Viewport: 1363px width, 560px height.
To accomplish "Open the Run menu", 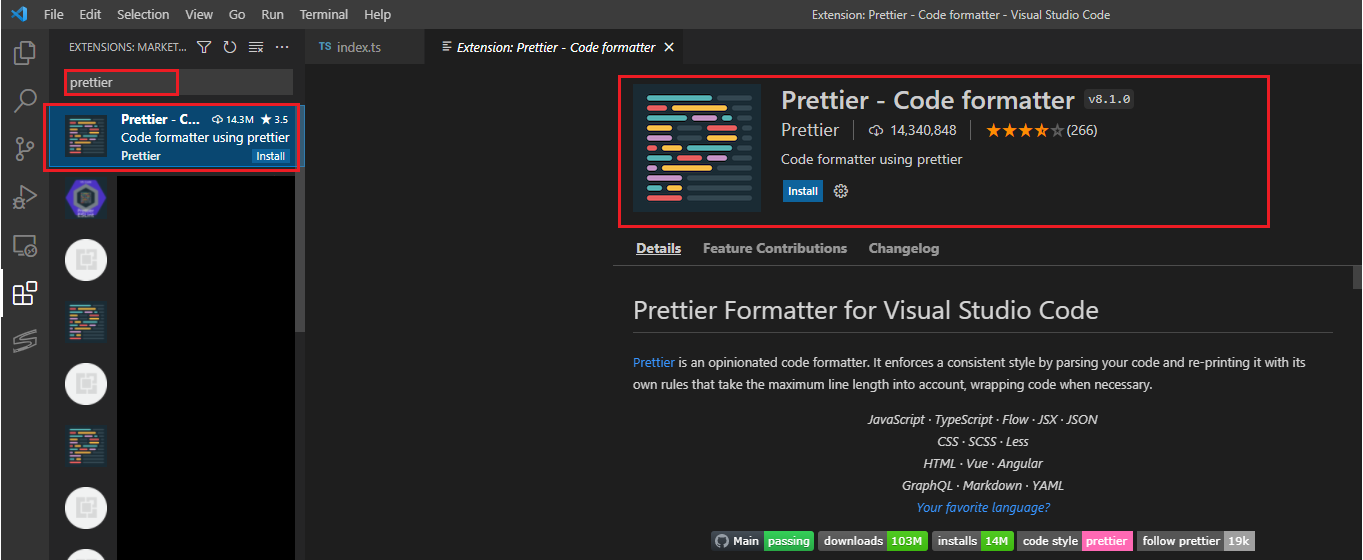I will pyautogui.click(x=272, y=15).
